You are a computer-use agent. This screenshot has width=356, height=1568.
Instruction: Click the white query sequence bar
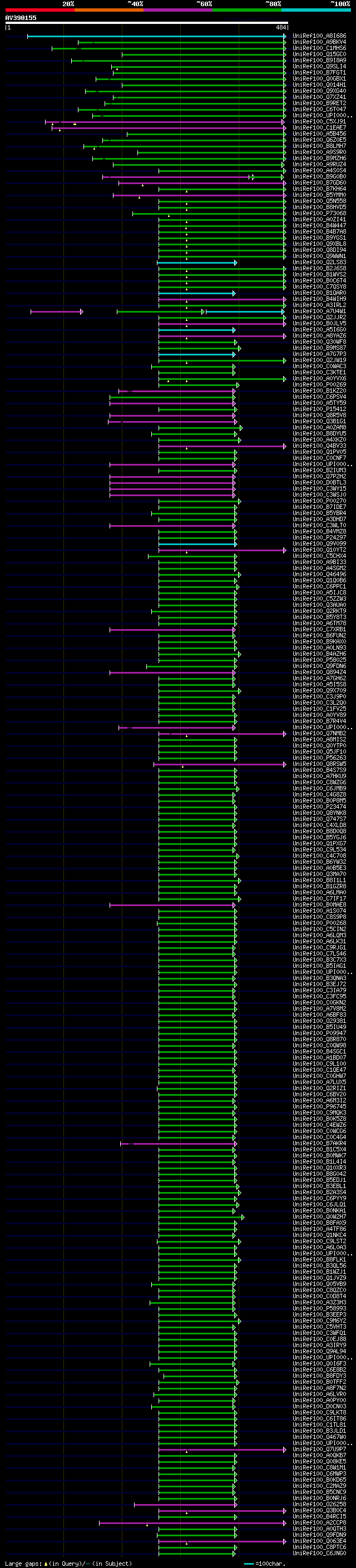pyautogui.click(x=147, y=22)
